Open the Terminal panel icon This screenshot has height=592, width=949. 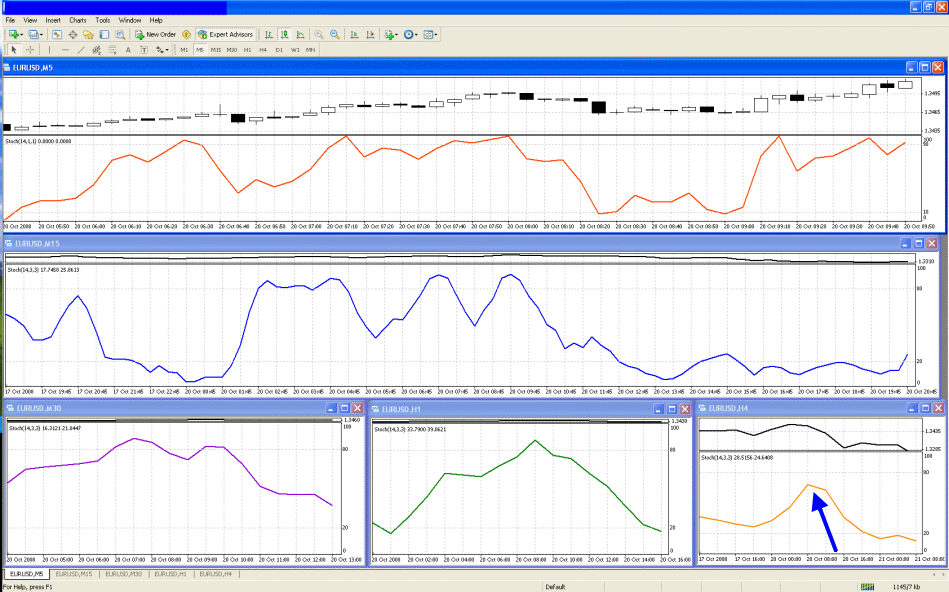(104, 35)
